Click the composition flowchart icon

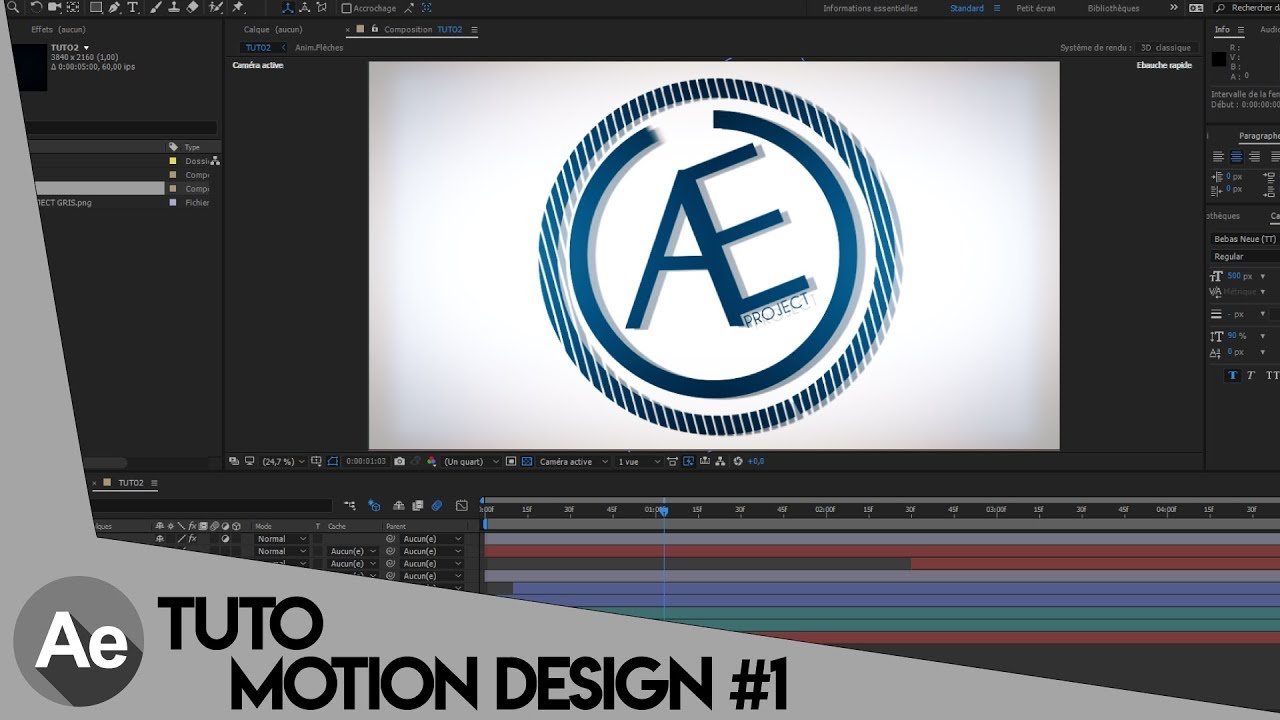[721, 461]
